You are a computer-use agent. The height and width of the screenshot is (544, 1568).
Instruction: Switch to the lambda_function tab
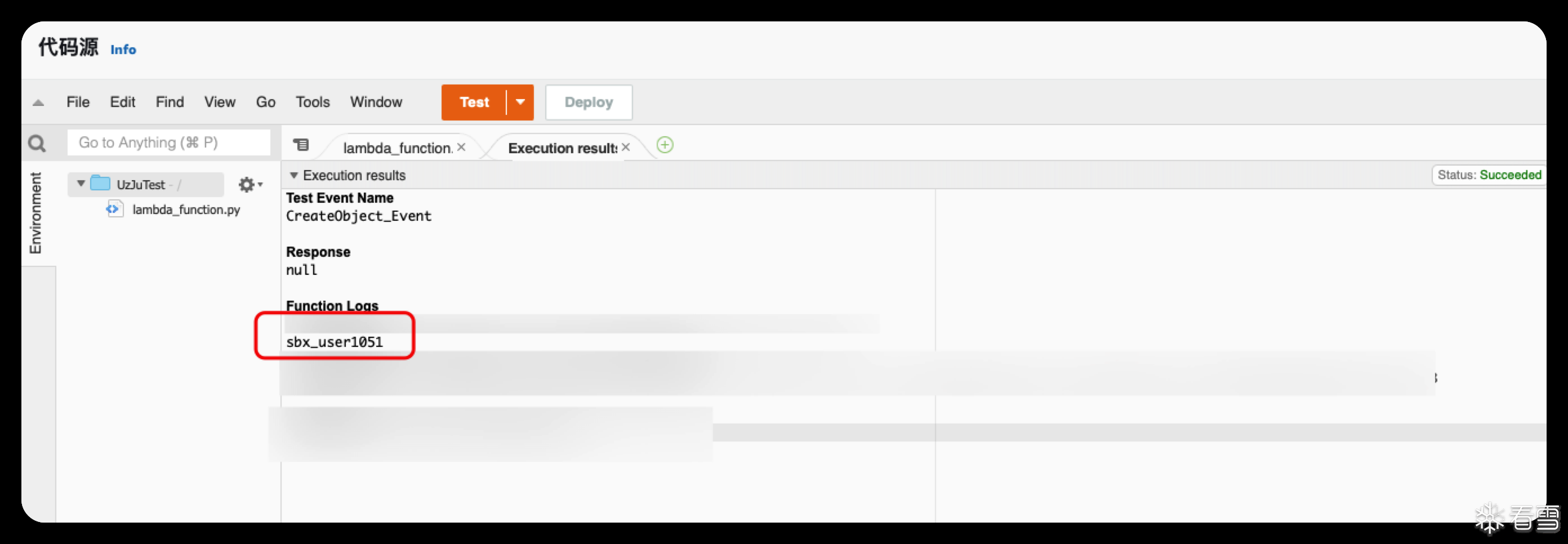tap(397, 148)
